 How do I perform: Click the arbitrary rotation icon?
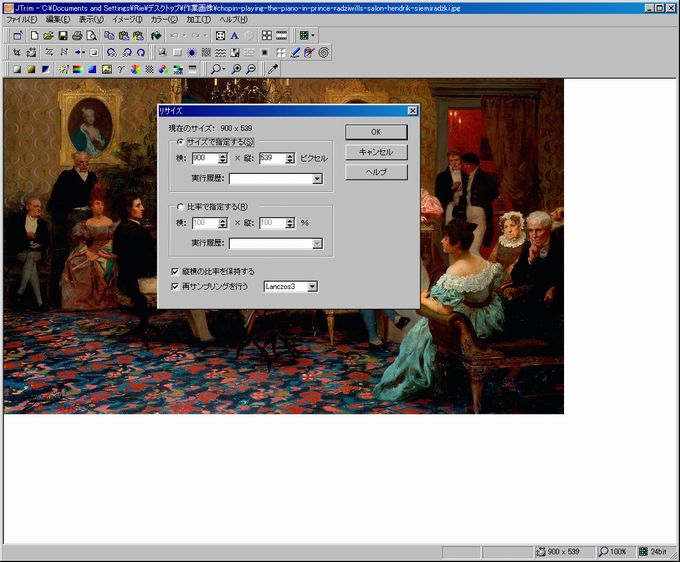tap(141, 52)
